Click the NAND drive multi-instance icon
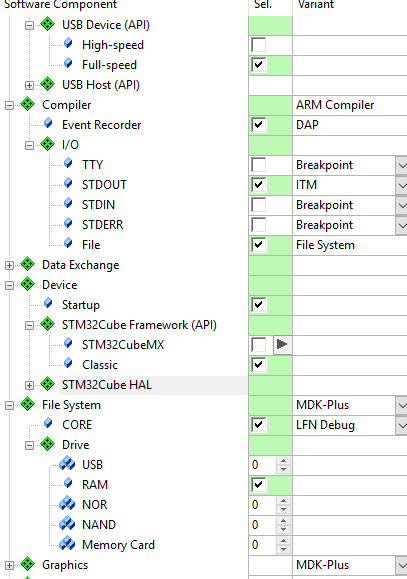The image size is (407, 579). [67, 524]
